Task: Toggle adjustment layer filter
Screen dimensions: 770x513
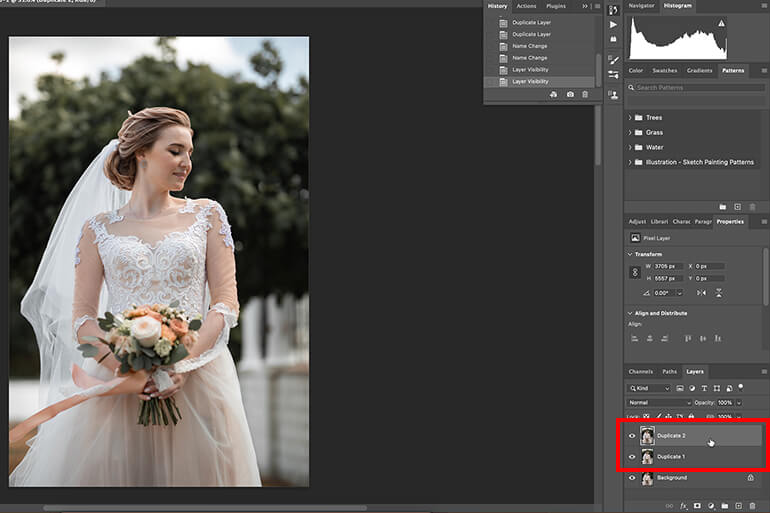Action: 692,388
